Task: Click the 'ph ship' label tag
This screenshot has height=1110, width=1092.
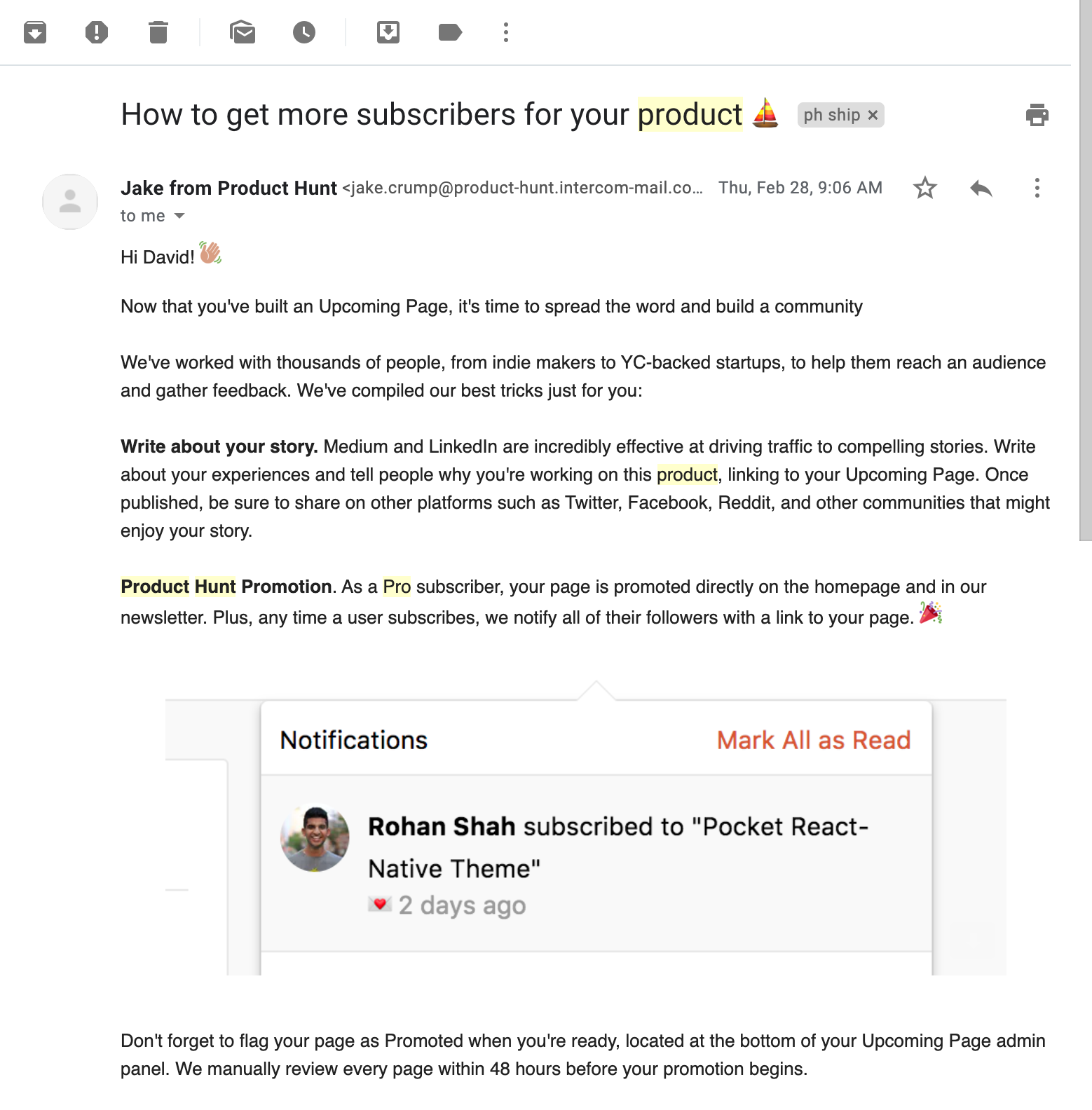Action: click(831, 115)
